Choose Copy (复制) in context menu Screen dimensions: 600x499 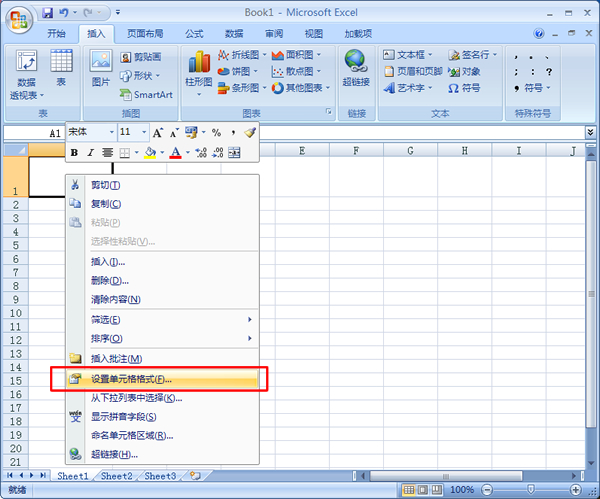coord(162,204)
